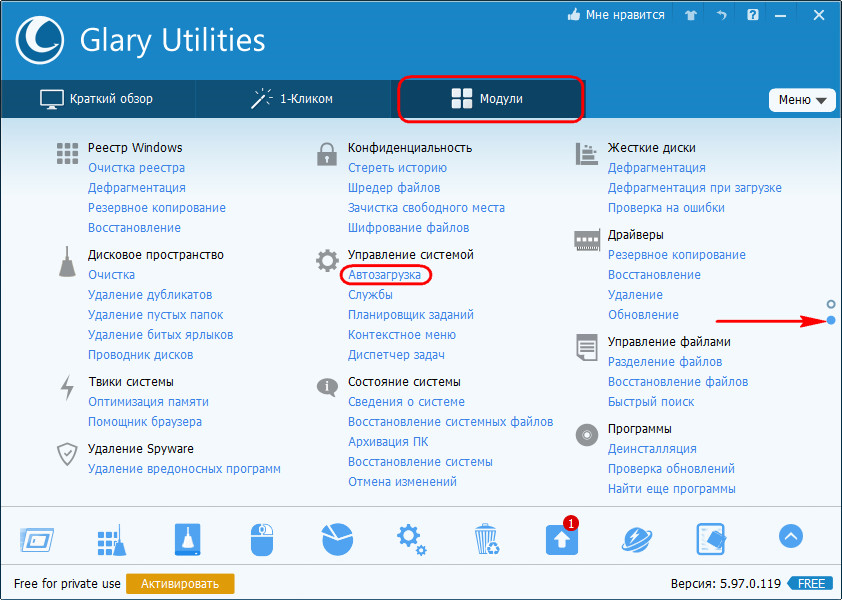Select the Модули tab

(490, 99)
